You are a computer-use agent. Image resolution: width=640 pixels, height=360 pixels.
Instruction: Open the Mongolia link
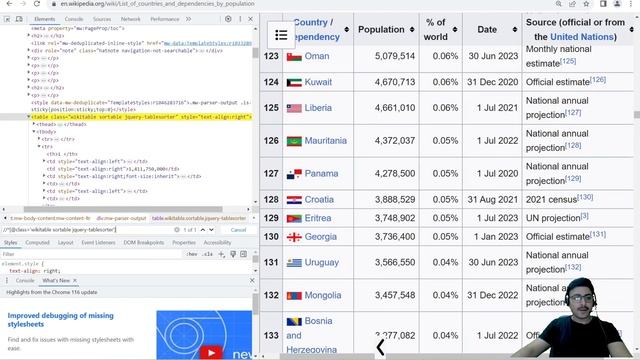click(x=323, y=295)
